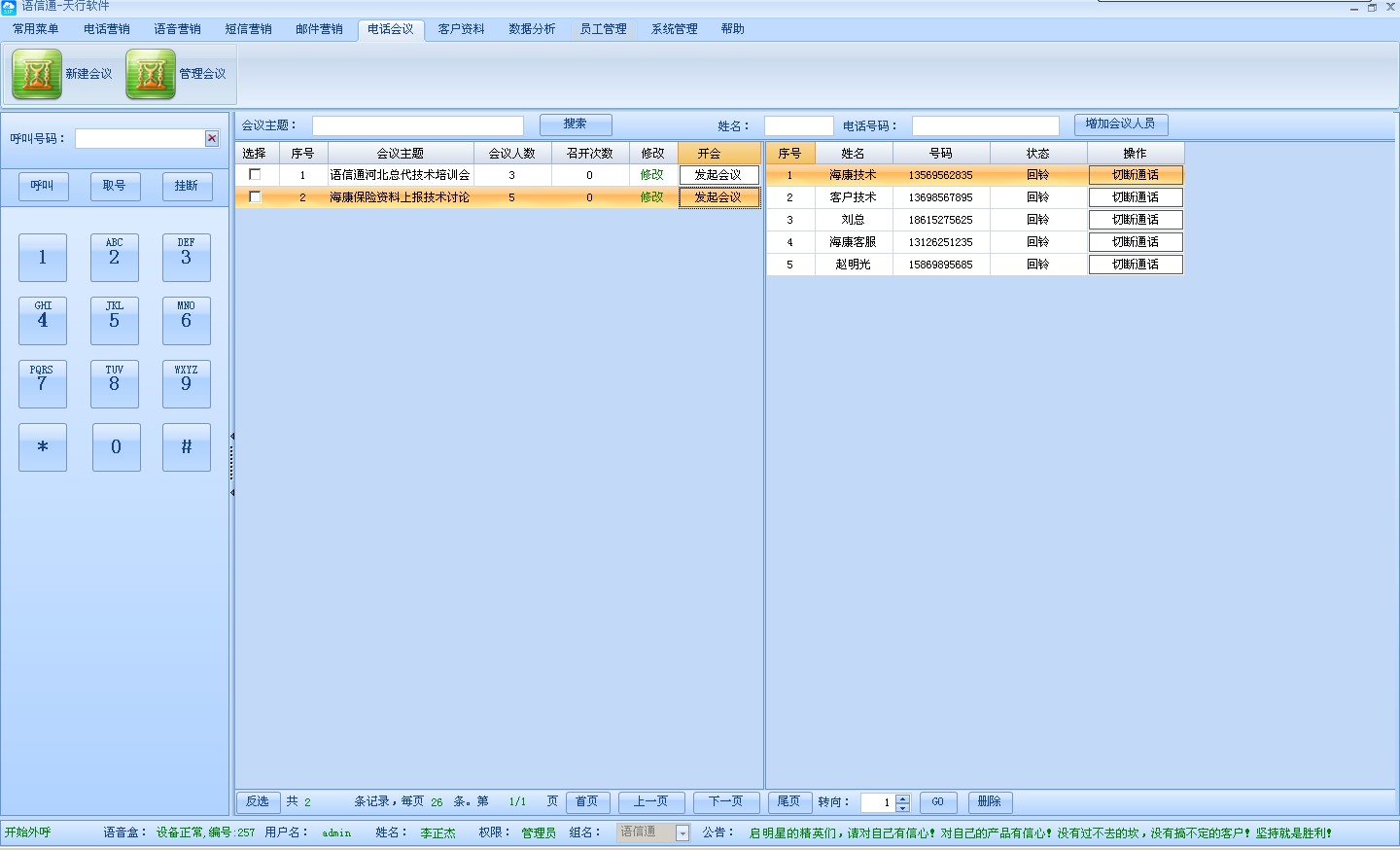
Task: Click the 会议主题 search input field
Action: click(x=417, y=126)
